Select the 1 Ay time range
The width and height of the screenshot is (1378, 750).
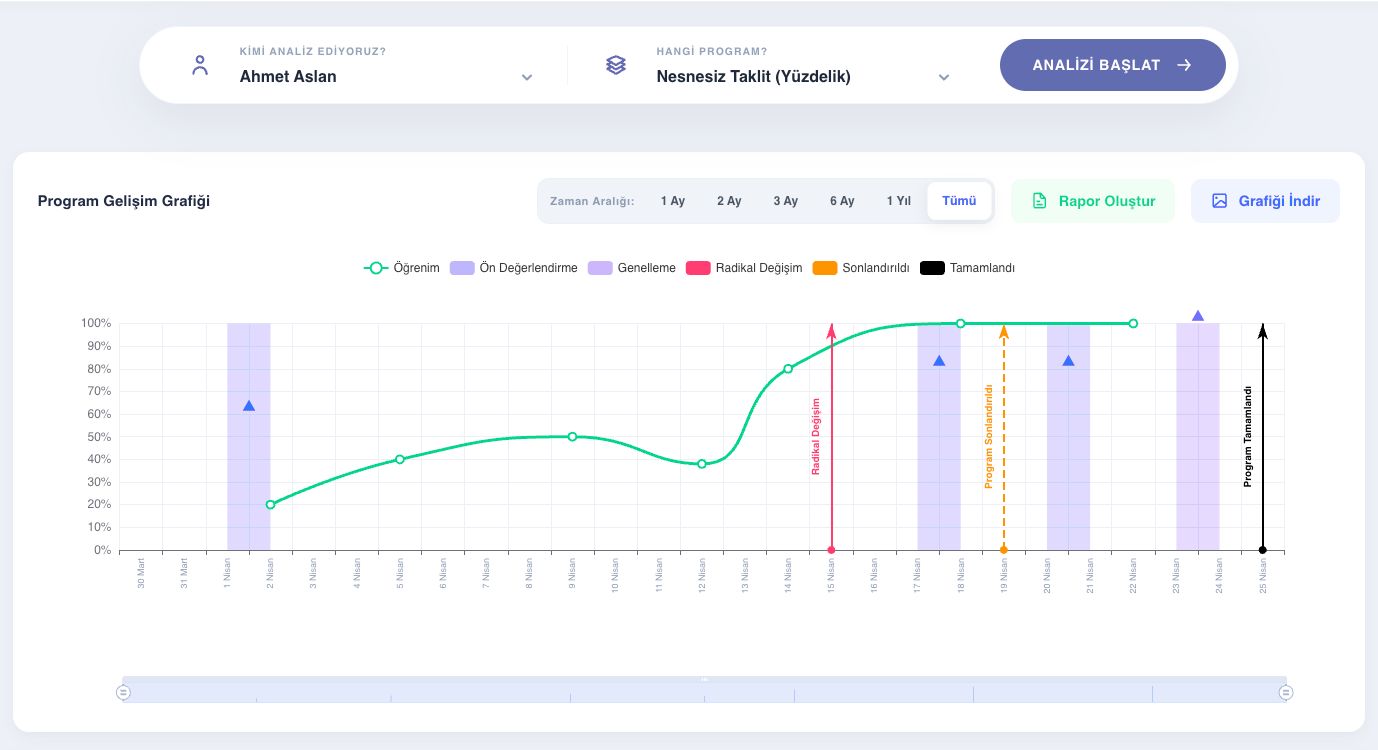[673, 201]
